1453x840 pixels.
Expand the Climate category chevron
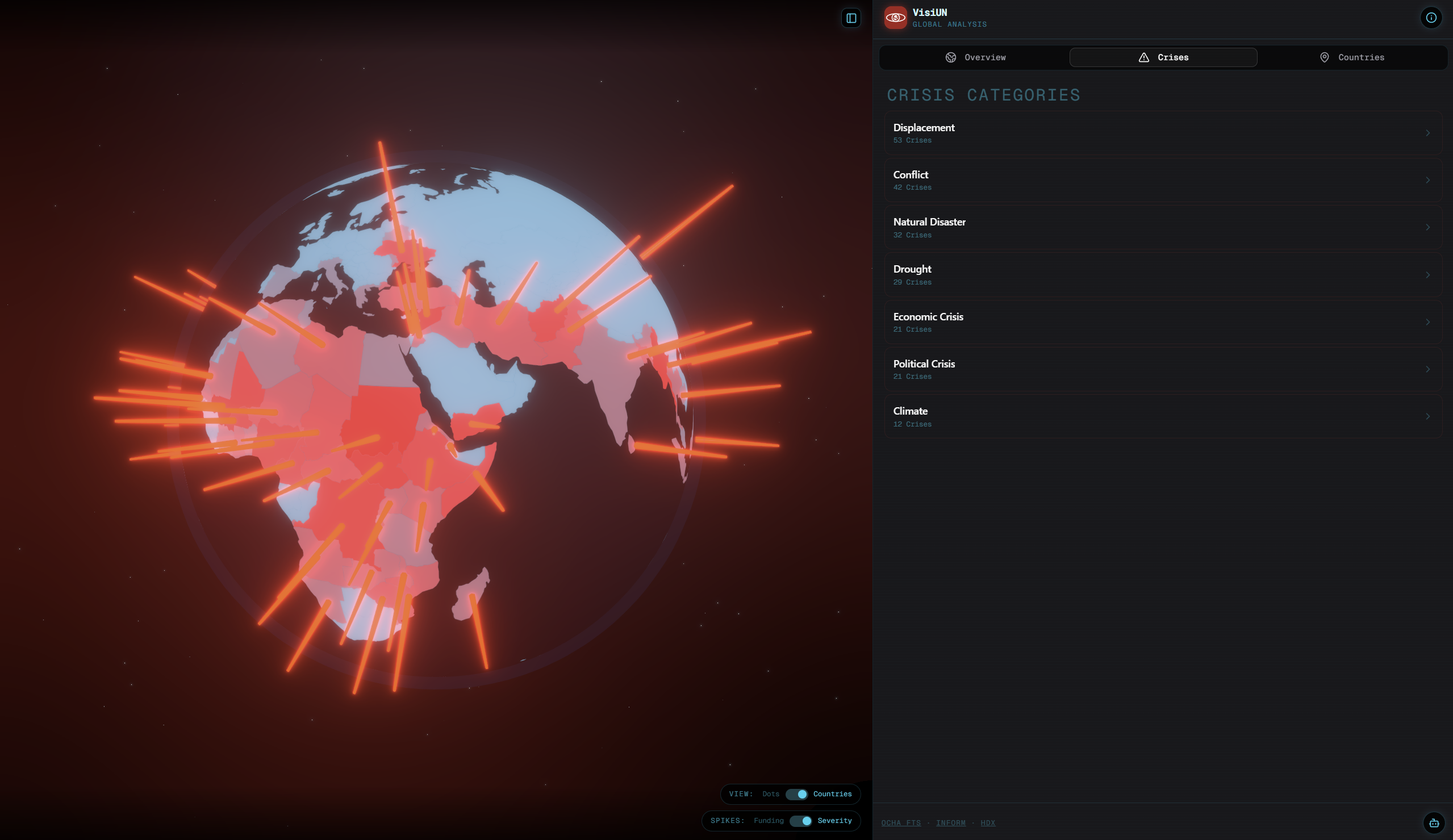(1427, 417)
